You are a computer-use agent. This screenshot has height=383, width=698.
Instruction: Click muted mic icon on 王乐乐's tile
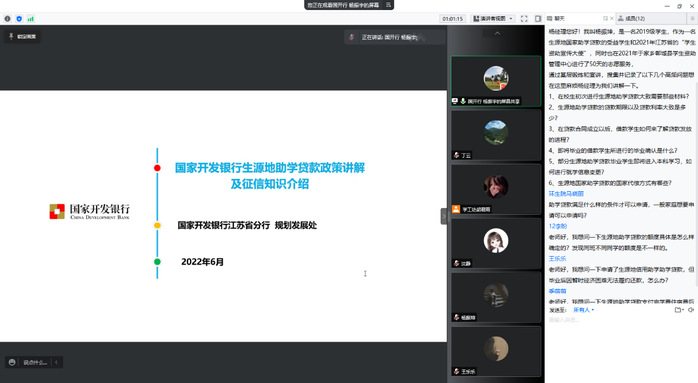456,371
